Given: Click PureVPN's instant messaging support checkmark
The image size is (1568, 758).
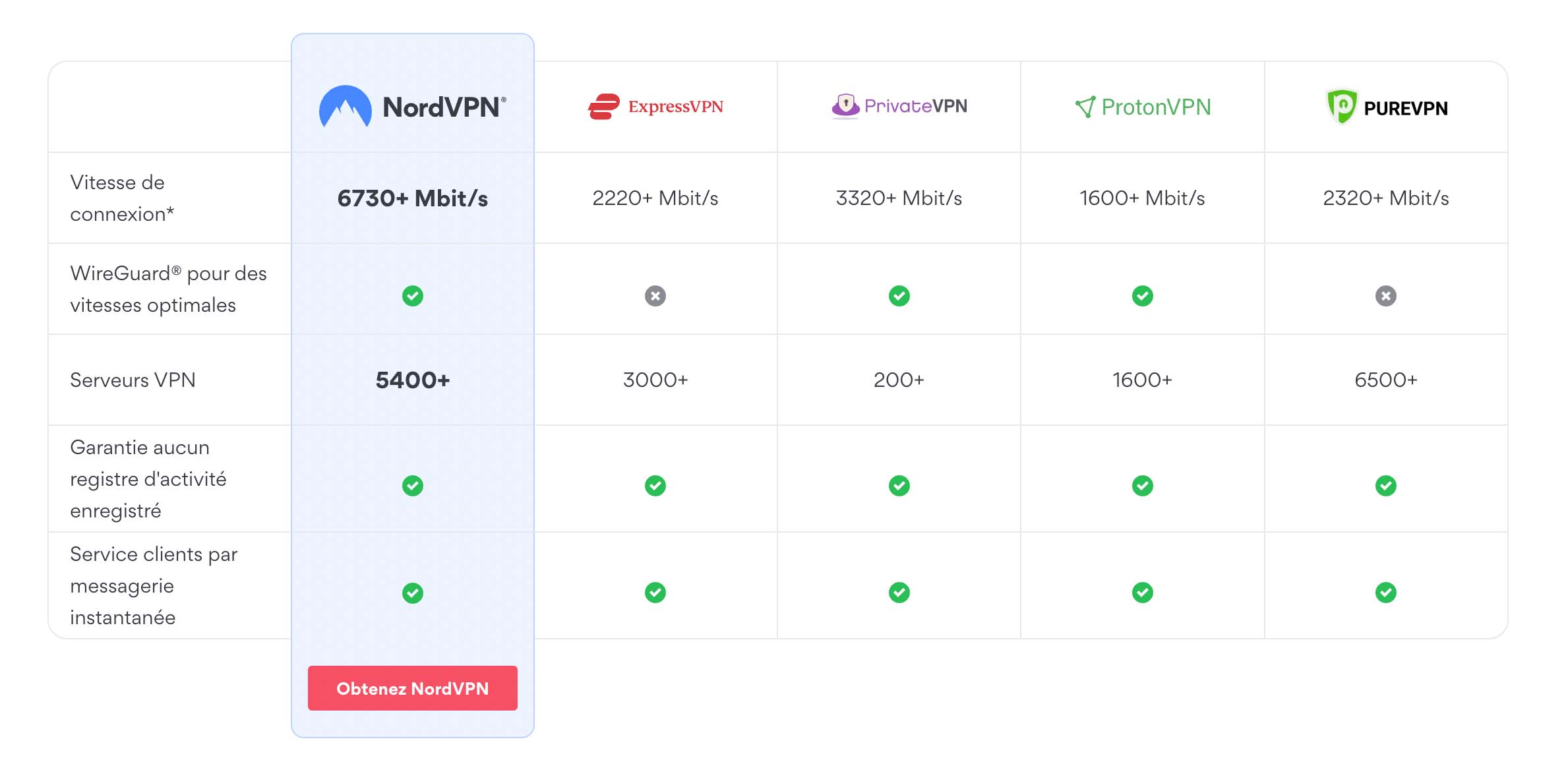Looking at the screenshot, I should (x=1386, y=593).
